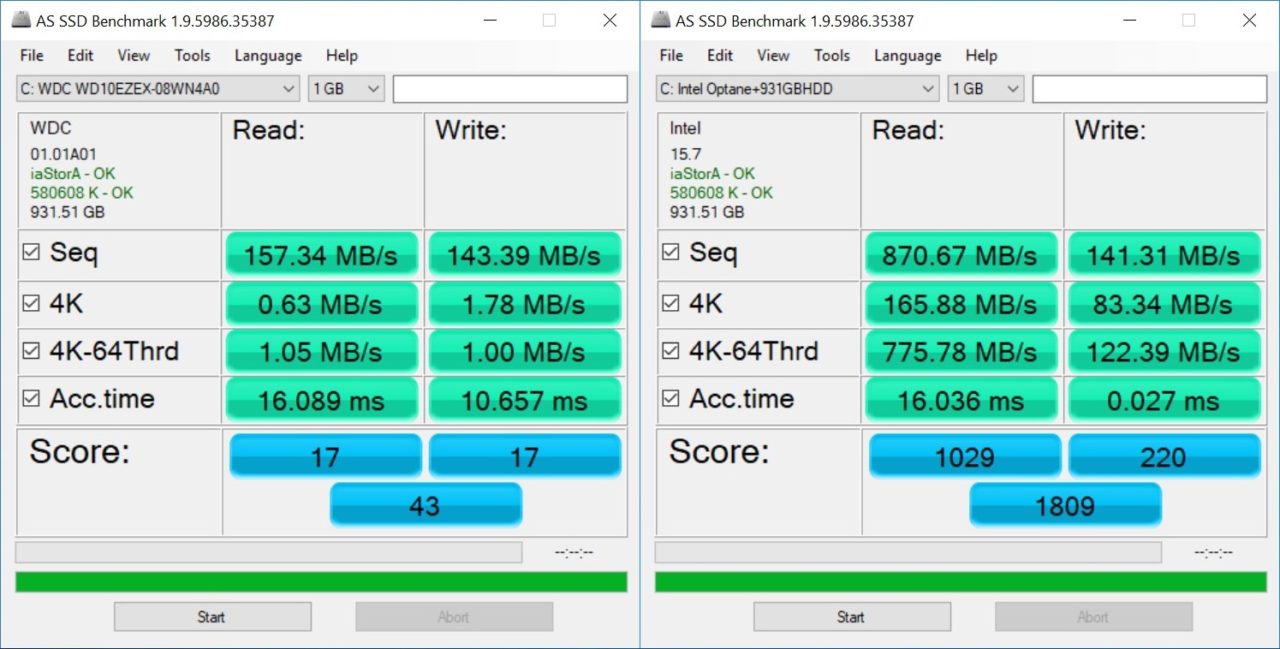Click the total score 43
Screen dimensions: 1280x649
(x=425, y=505)
